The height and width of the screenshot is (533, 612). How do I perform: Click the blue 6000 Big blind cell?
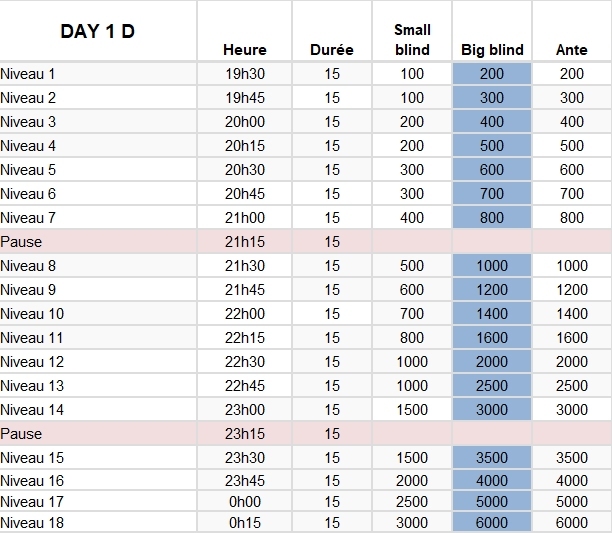(x=492, y=523)
